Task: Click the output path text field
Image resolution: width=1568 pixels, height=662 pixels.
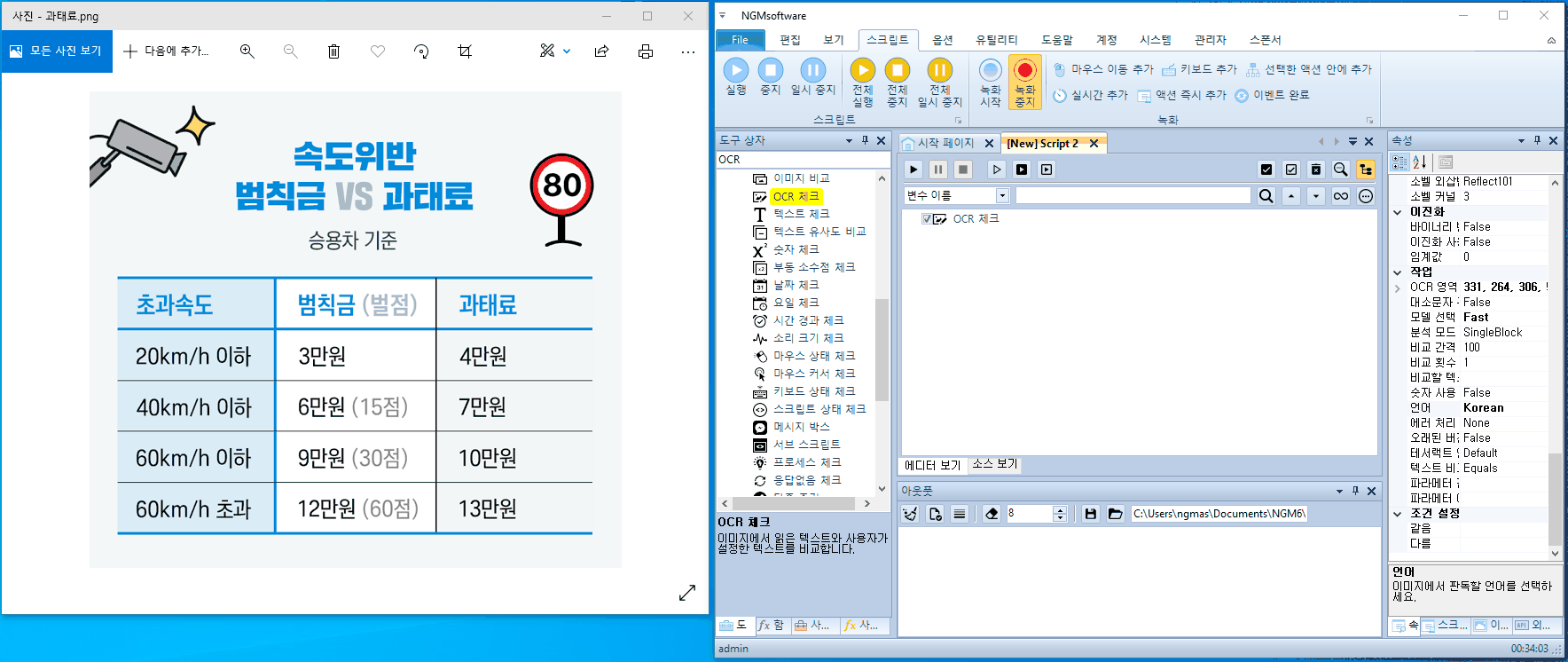Action: click(1218, 514)
